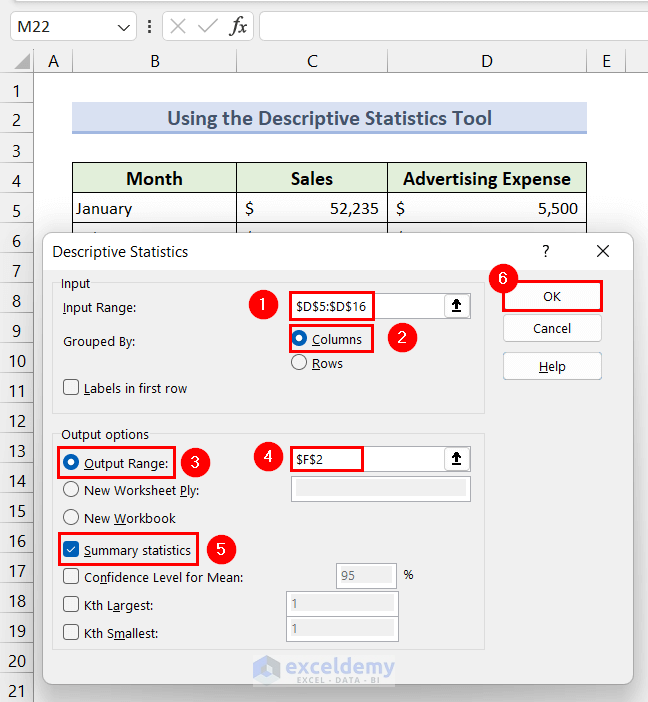Select the Rows radio button
Viewport: 648px width, 702px height.
point(299,363)
